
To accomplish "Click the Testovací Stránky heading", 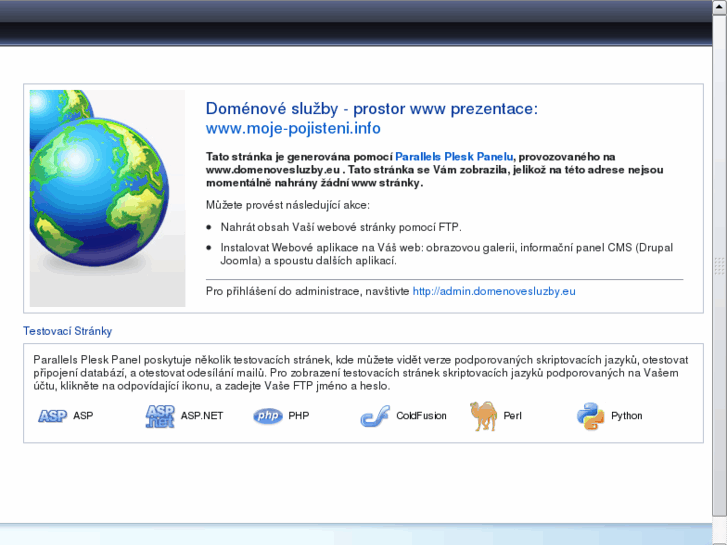I will [68, 331].
